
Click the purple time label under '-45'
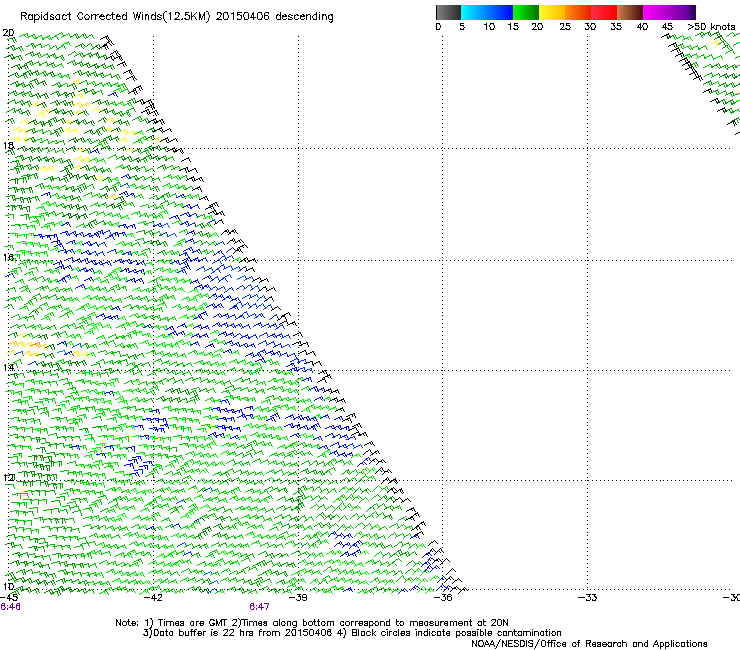click(x=10, y=607)
